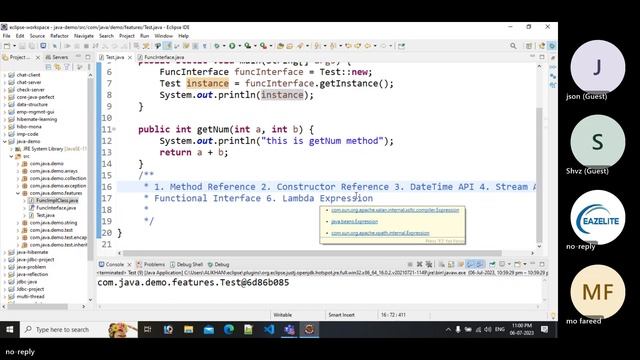Open the File menu

pos(7,36)
